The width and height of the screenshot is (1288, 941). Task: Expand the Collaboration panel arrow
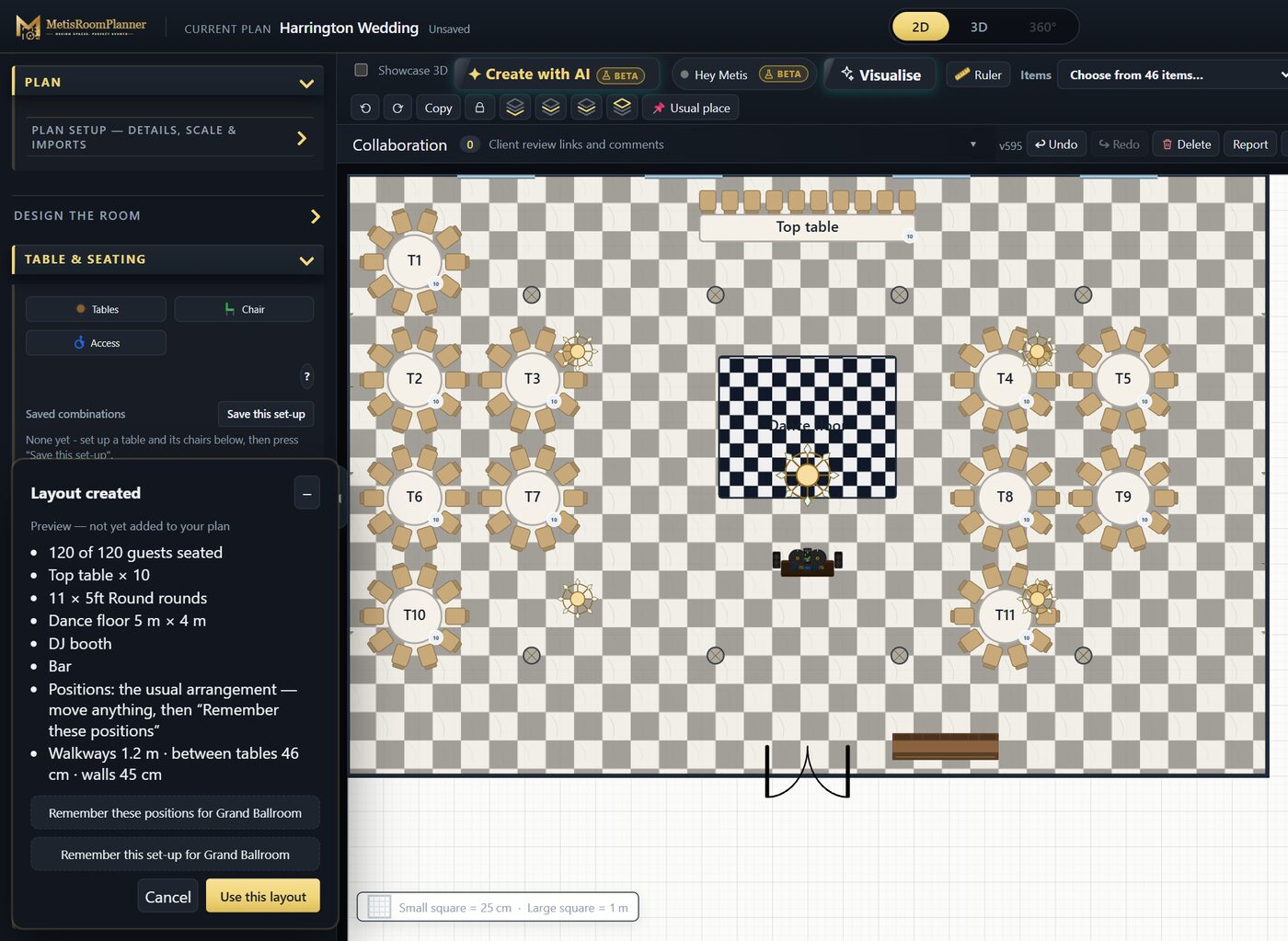coord(972,144)
